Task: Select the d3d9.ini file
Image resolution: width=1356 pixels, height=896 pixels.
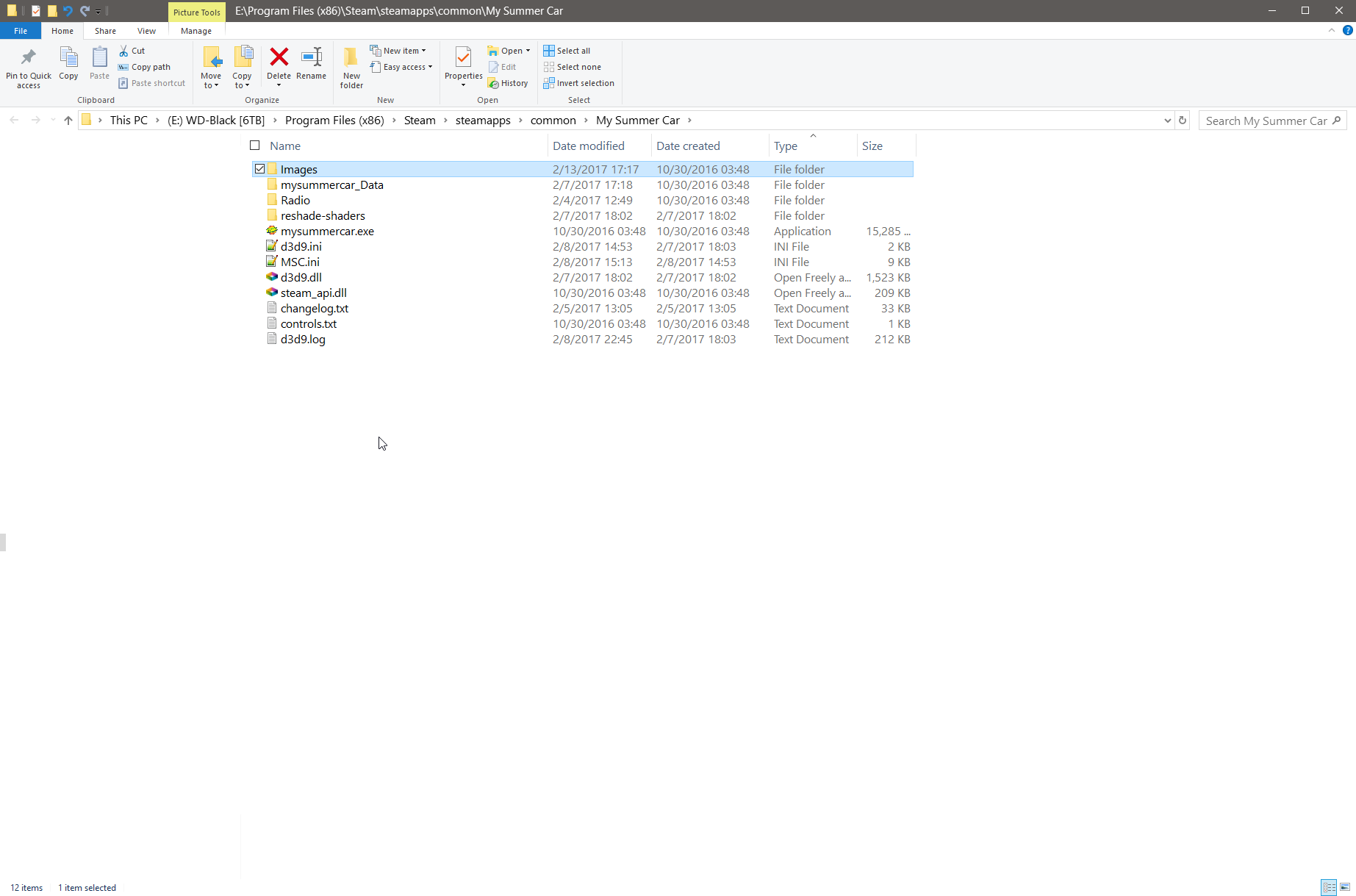Action: click(301, 246)
